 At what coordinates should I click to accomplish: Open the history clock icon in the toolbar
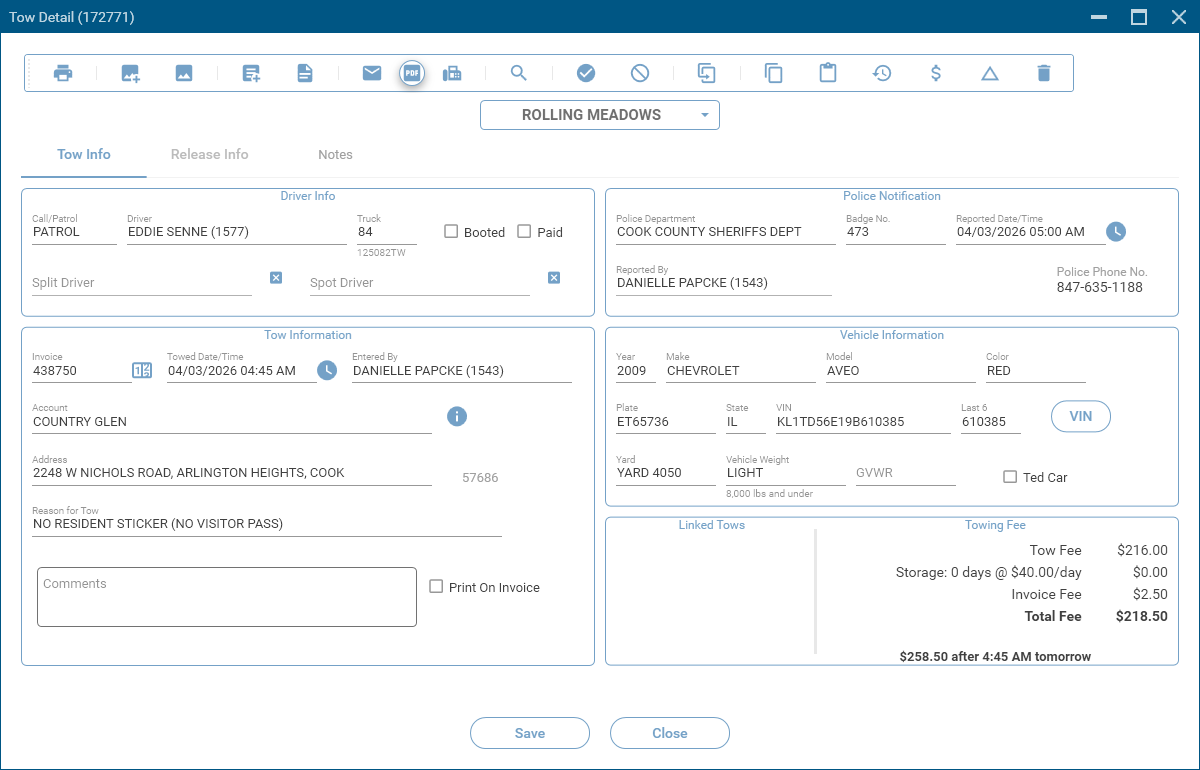[882, 73]
